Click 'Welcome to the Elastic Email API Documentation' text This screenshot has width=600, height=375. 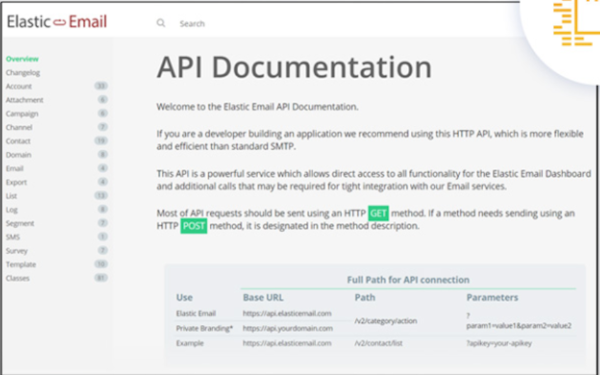[x=257, y=107]
